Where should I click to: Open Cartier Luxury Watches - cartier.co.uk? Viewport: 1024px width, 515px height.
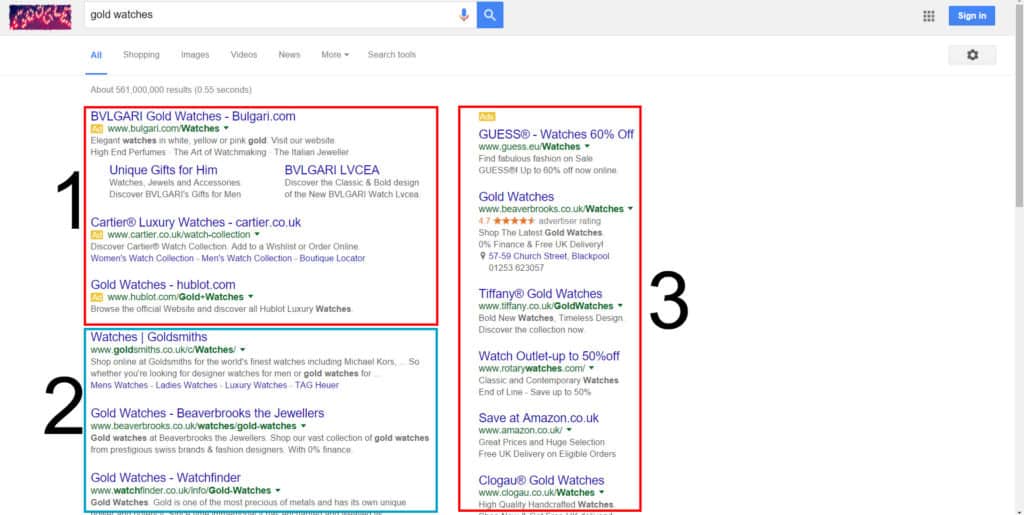click(196, 223)
